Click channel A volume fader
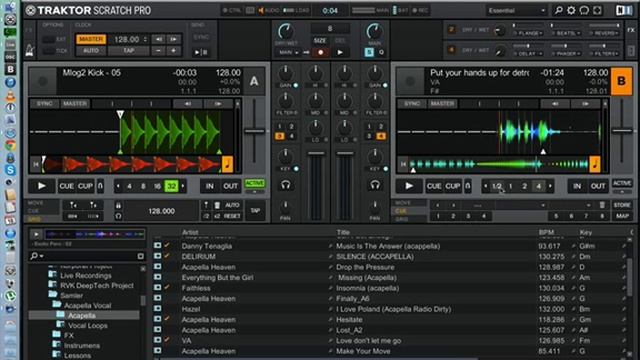640x360 pixels. 316,153
